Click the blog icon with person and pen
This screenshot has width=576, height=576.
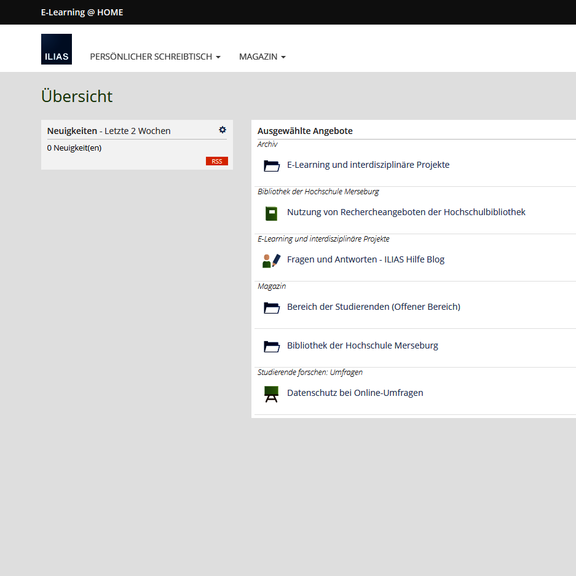coord(271,260)
